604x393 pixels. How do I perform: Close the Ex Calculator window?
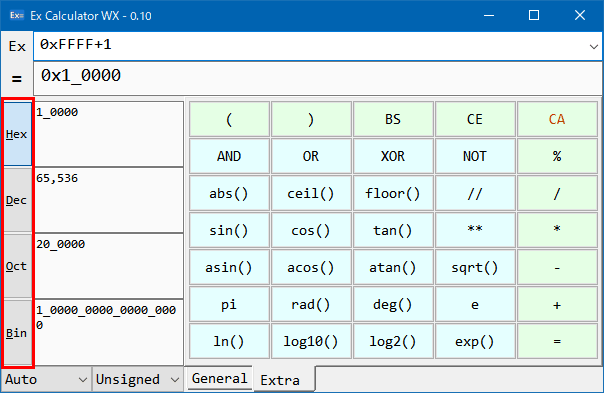pos(580,15)
